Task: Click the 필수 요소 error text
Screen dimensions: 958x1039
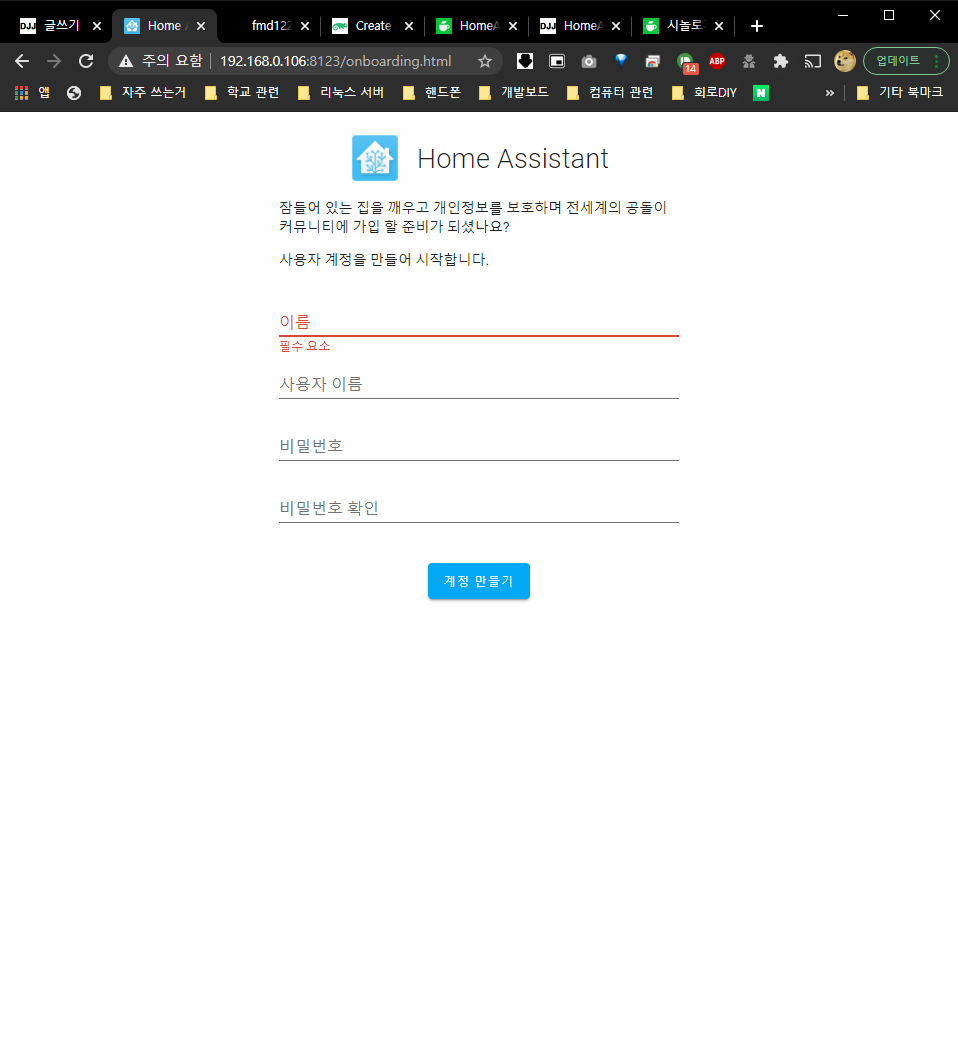Action: pyautogui.click(x=305, y=346)
